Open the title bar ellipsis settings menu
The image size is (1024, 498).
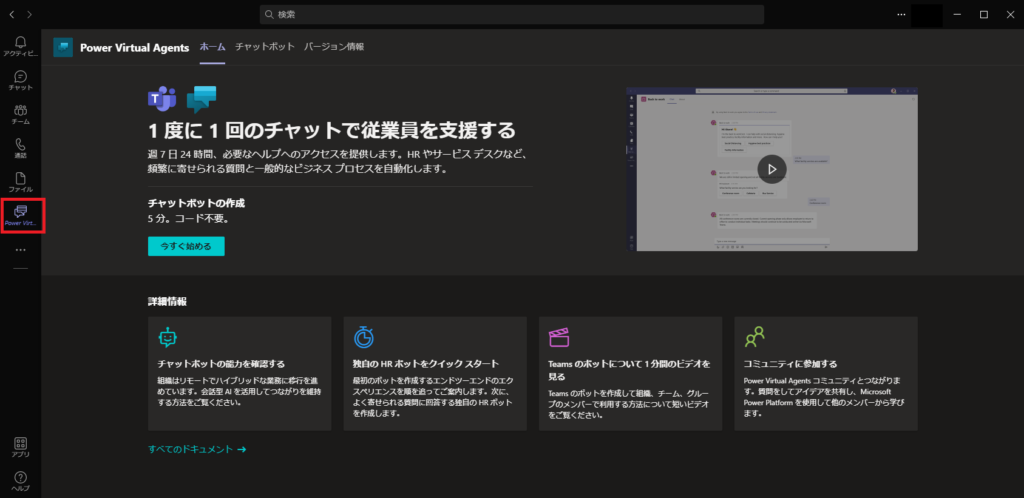pos(901,14)
